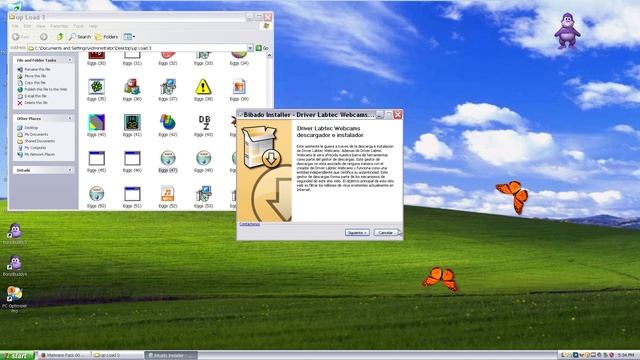Toggle the Folders pane button
The width and height of the screenshot is (640, 360).
pos(107,37)
